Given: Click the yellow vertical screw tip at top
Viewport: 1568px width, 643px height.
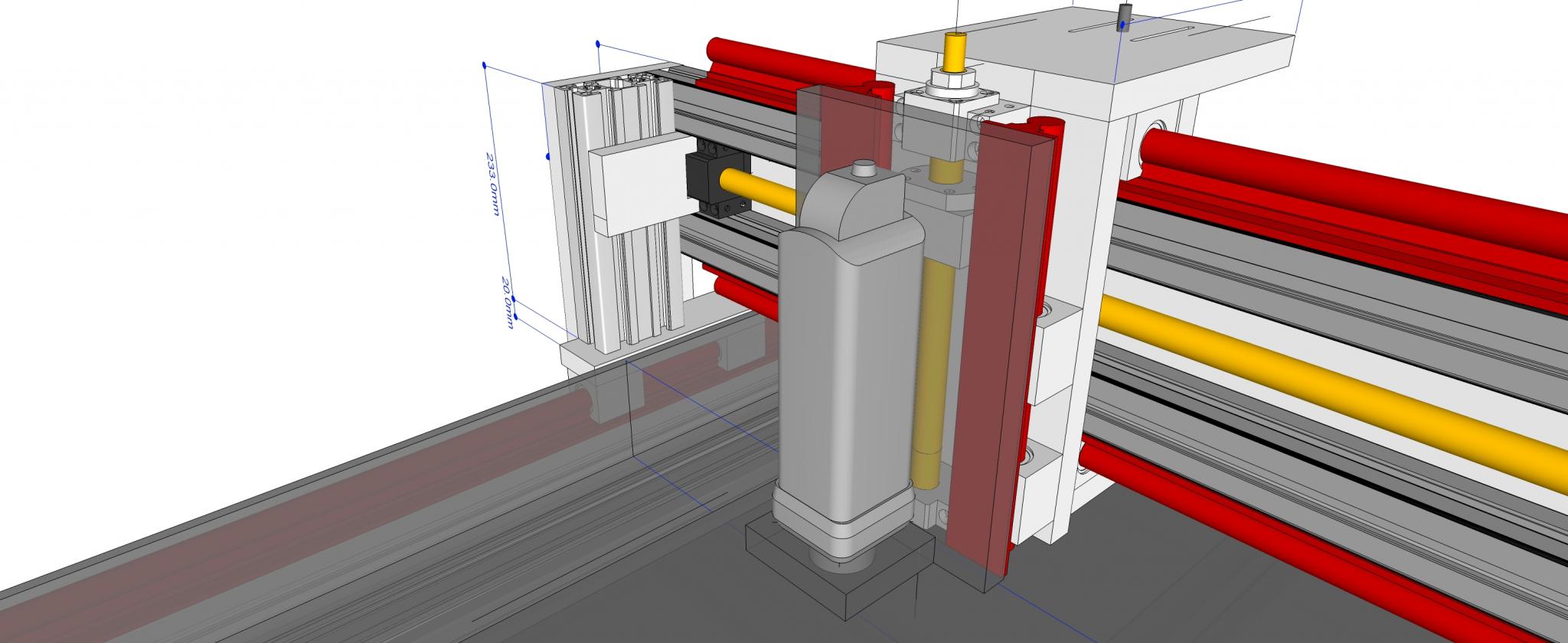Looking at the screenshot, I should (955, 51).
